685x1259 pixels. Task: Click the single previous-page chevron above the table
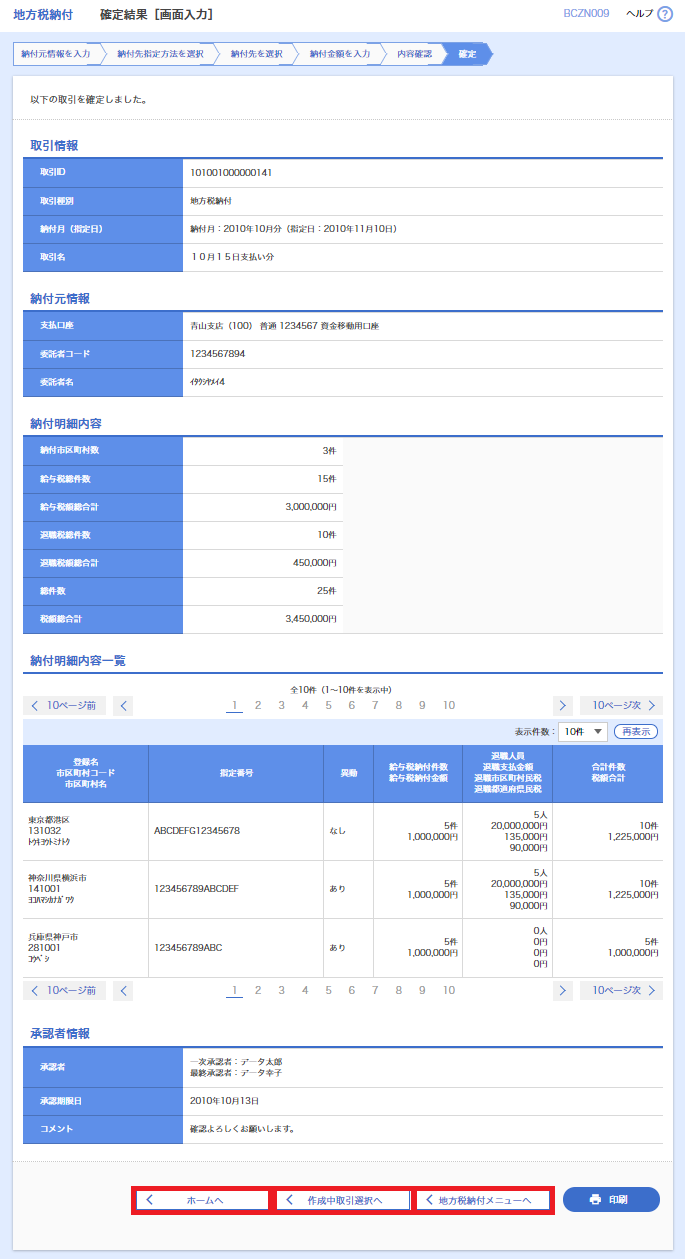coord(123,706)
